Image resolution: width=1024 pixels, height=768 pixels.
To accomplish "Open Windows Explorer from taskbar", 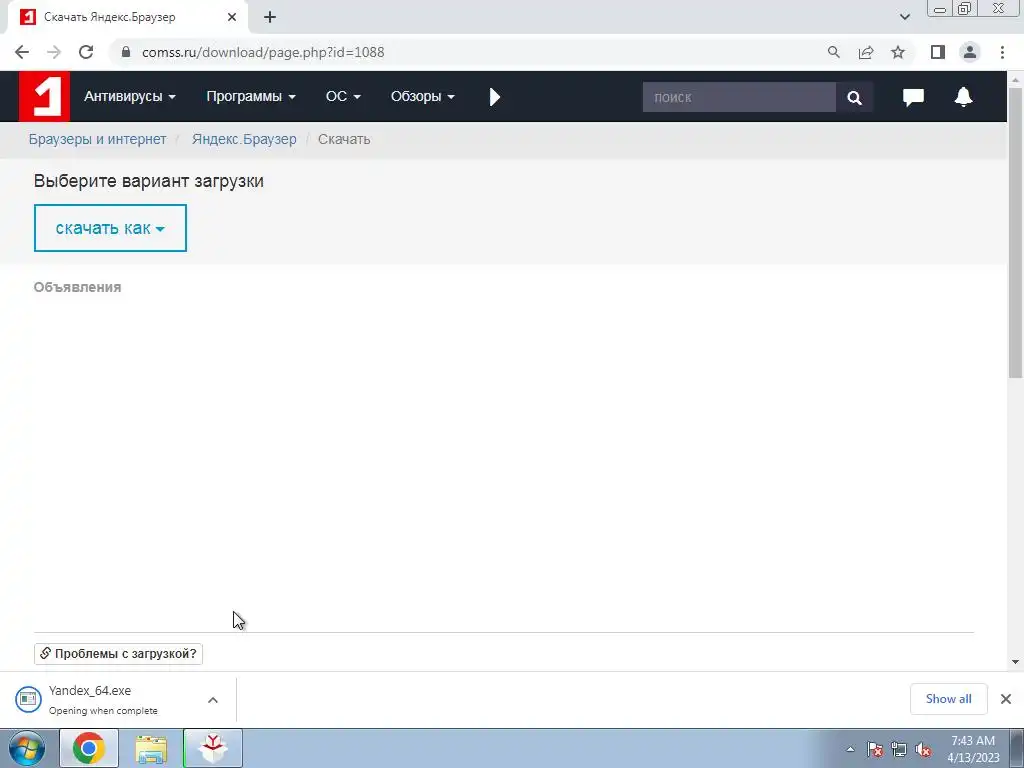I will coord(151,748).
